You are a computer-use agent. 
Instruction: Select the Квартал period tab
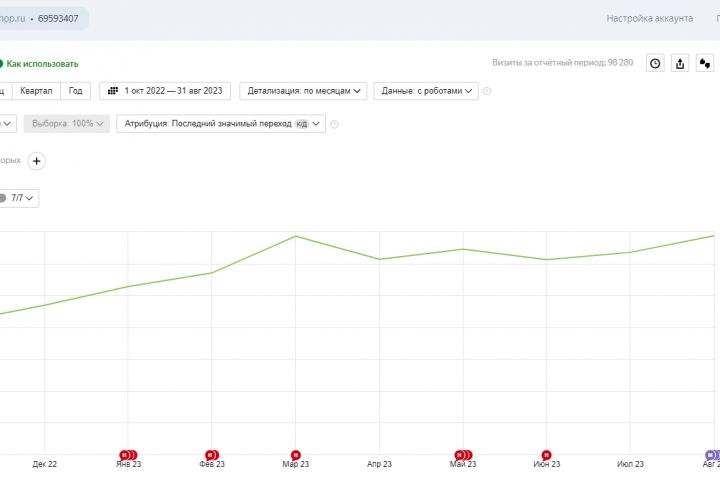click(x=36, y=91)
